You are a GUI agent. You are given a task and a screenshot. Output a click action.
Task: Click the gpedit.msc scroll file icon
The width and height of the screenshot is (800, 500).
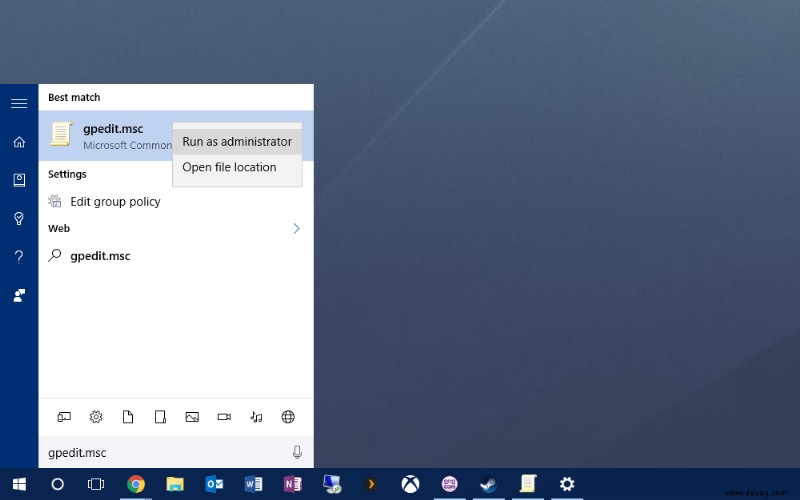coord(61,134)
